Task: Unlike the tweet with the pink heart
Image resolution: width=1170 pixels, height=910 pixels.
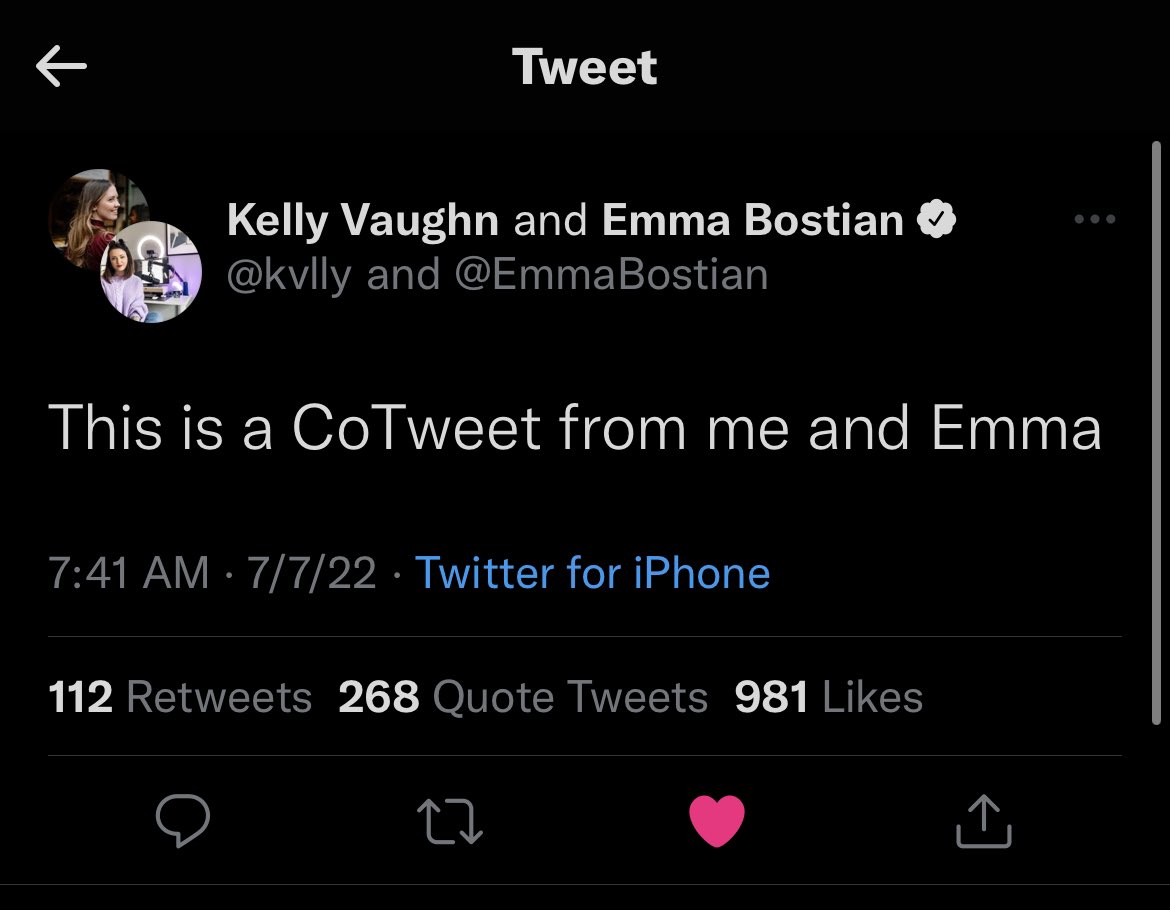Action: tap(717, 821)
